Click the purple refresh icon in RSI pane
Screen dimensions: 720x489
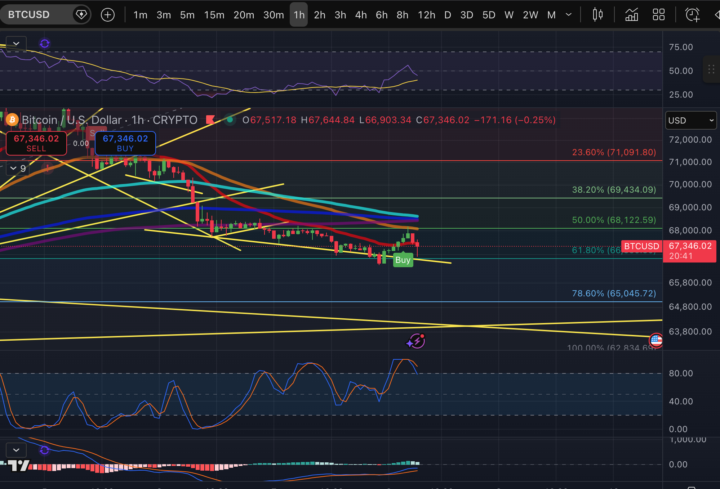[45, 44]
